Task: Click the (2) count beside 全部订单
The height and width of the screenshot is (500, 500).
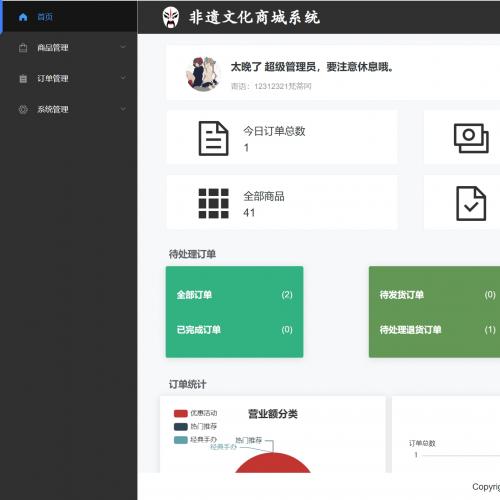Action: coord(287,295)
